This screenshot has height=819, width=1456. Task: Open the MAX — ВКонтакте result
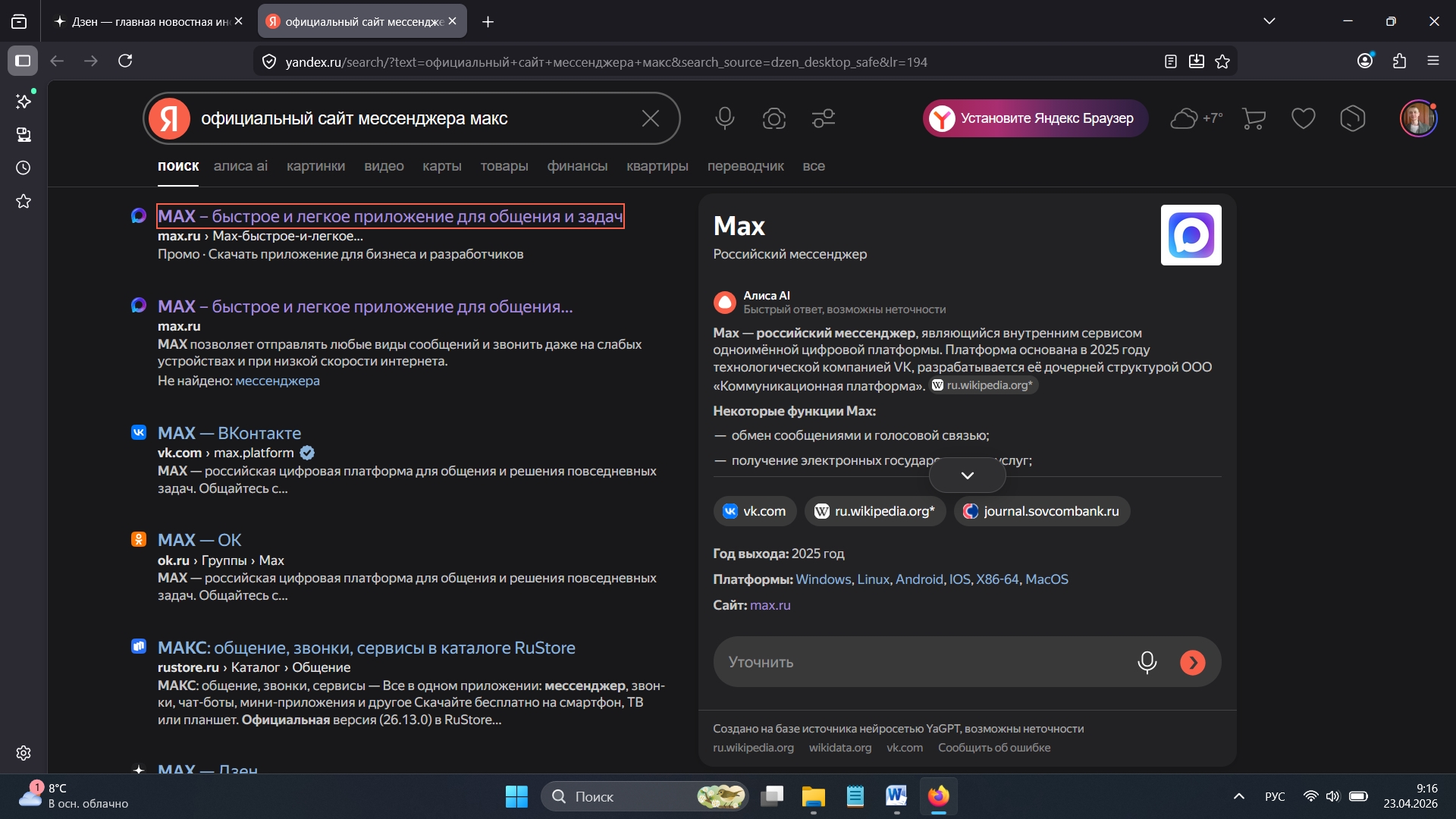tap(229, 433)
